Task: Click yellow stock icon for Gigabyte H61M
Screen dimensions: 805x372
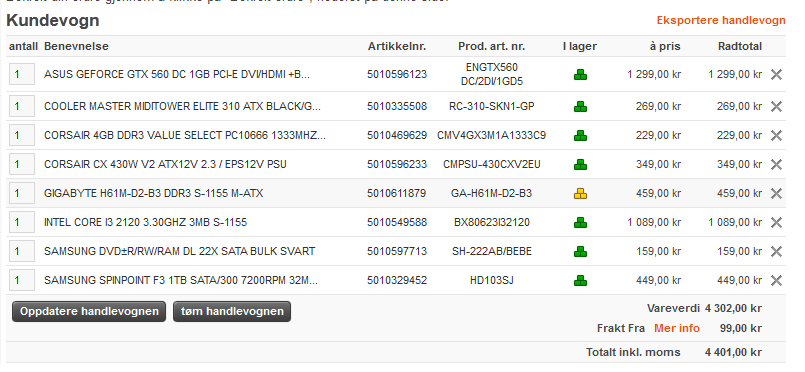Action: click(x=580, y=194)
